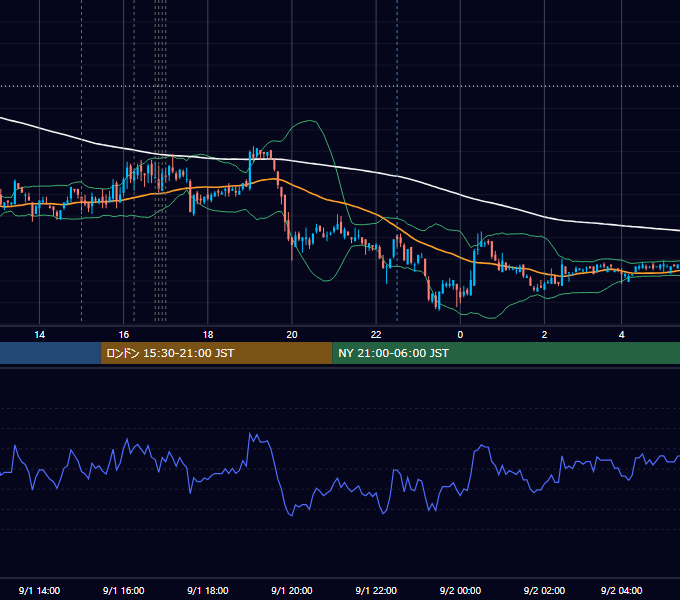Click the 9/1 16:00 time label
Image resolution: width=680 pixels, height=600 pixels.
point(124,590)
